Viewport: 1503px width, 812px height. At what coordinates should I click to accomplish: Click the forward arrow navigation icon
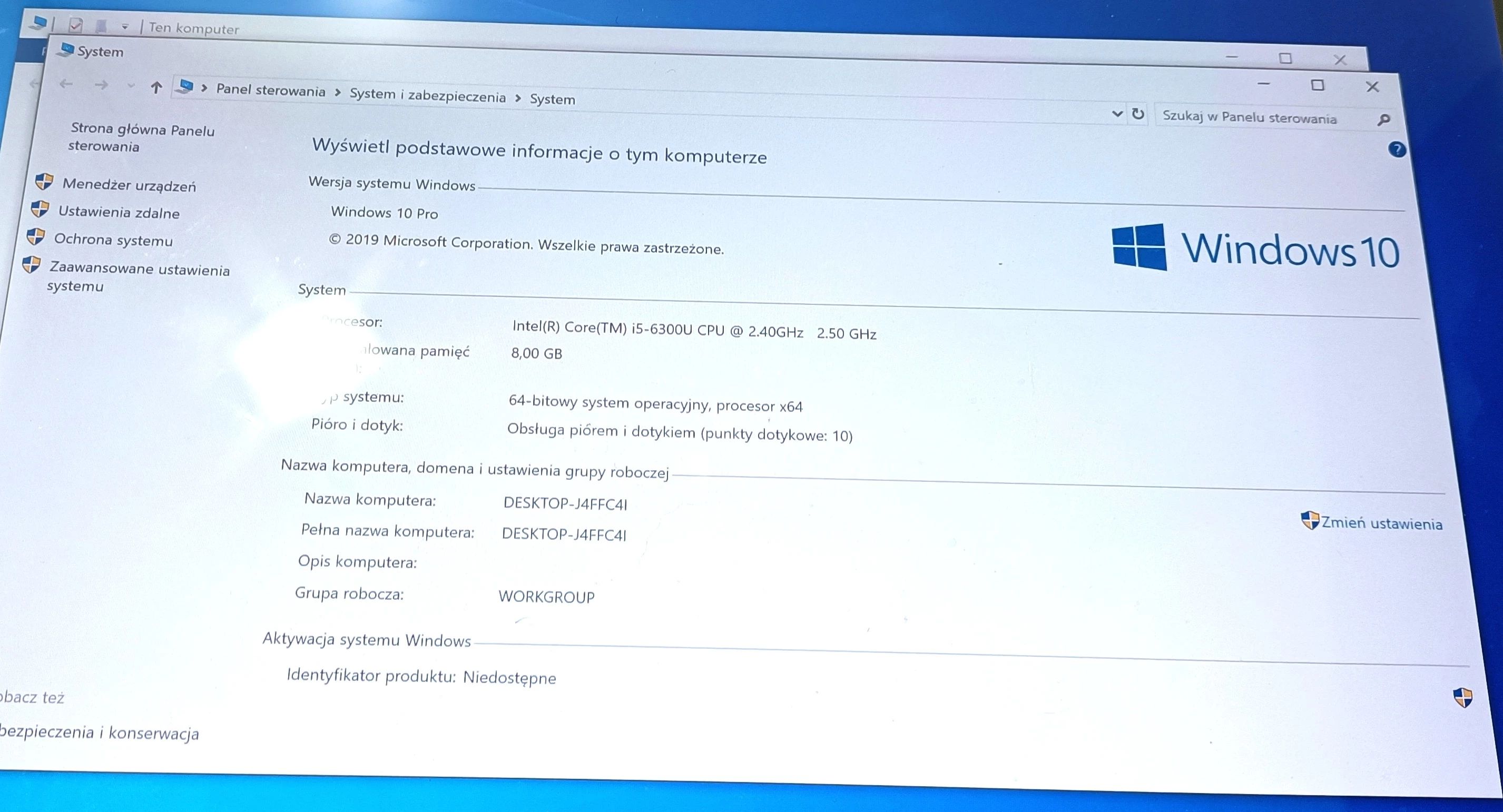(102, 85)
